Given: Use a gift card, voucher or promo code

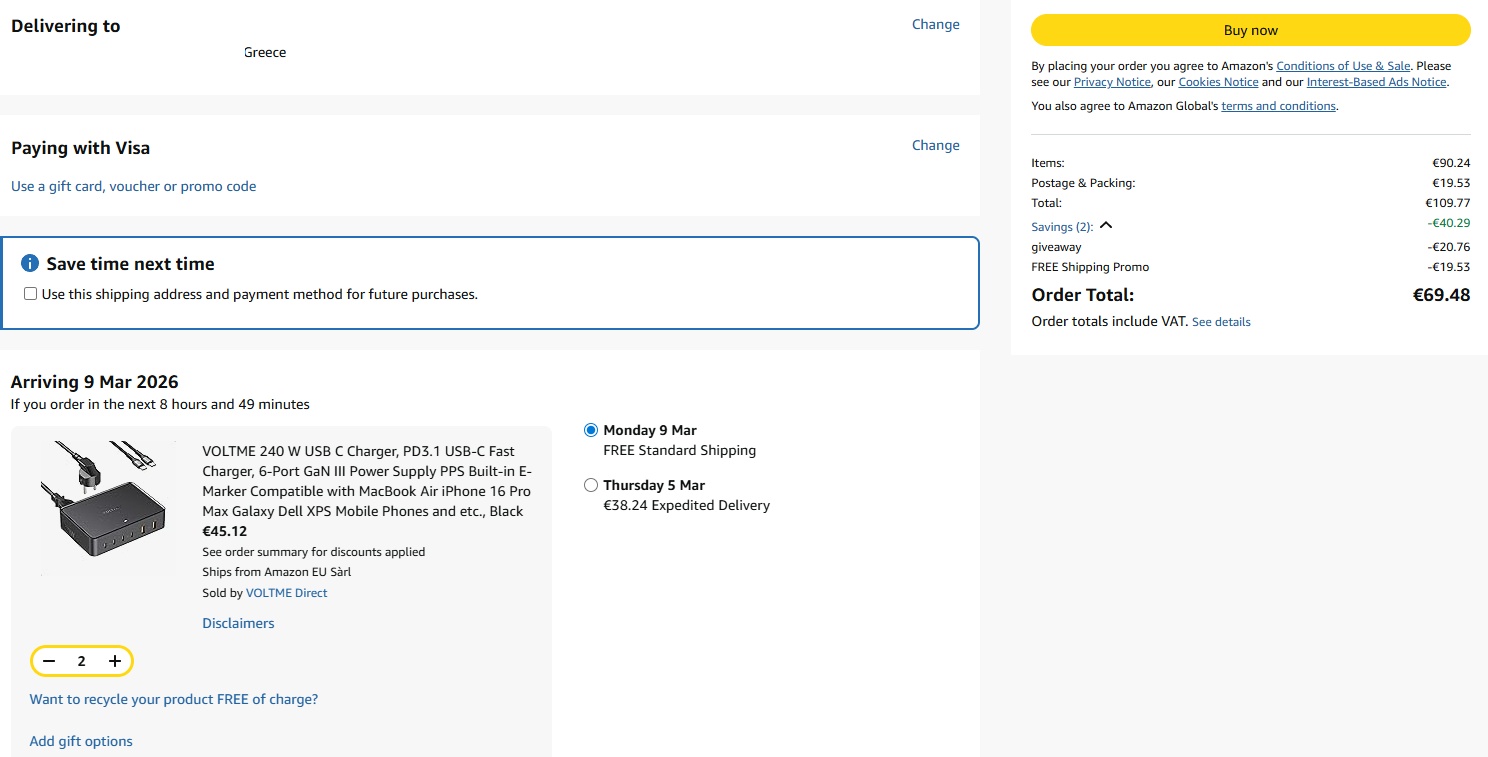Looking at the screenshot, I should tap(134, 186).
